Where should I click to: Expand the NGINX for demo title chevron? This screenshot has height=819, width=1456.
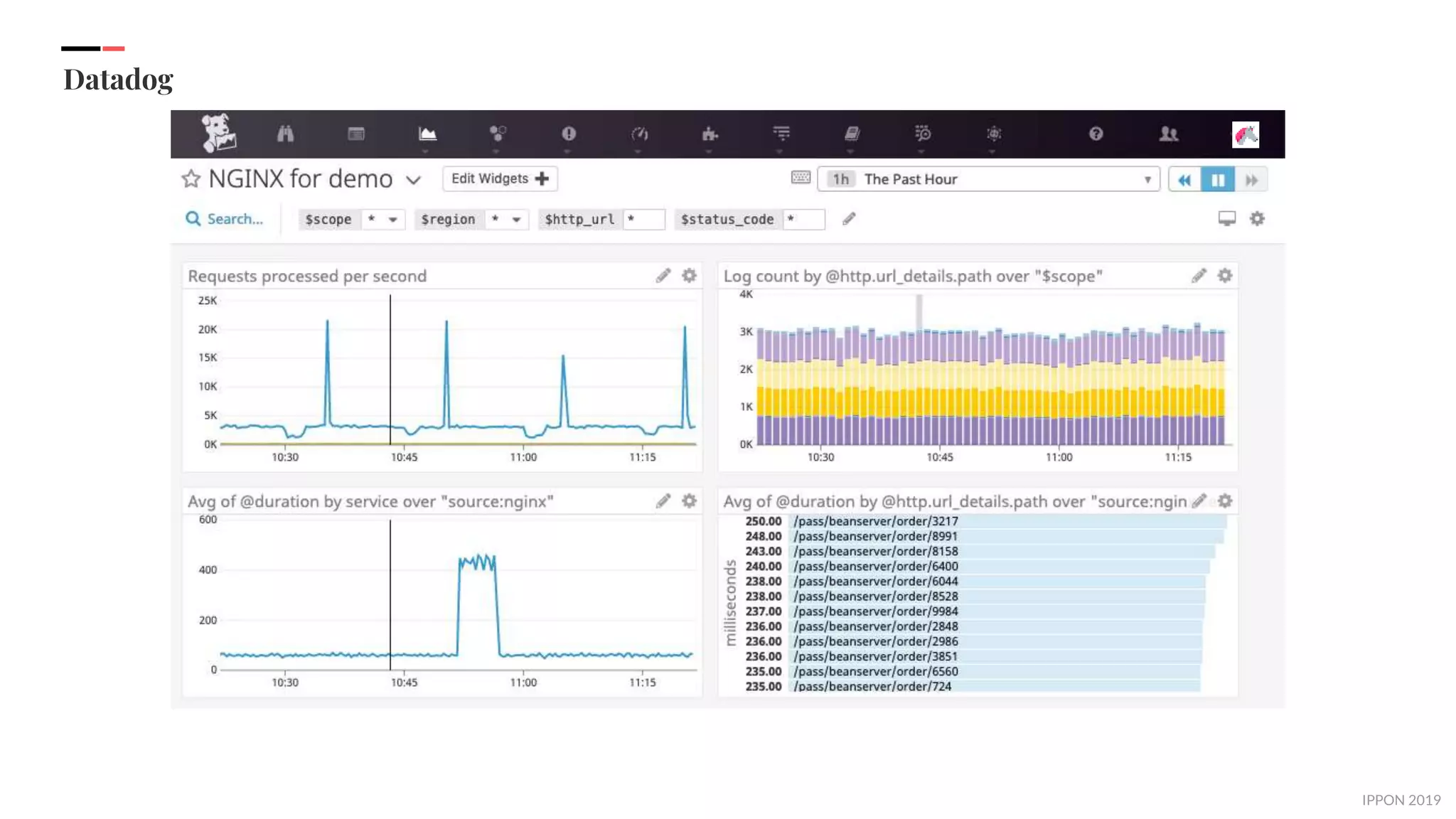tap(413, 180)
